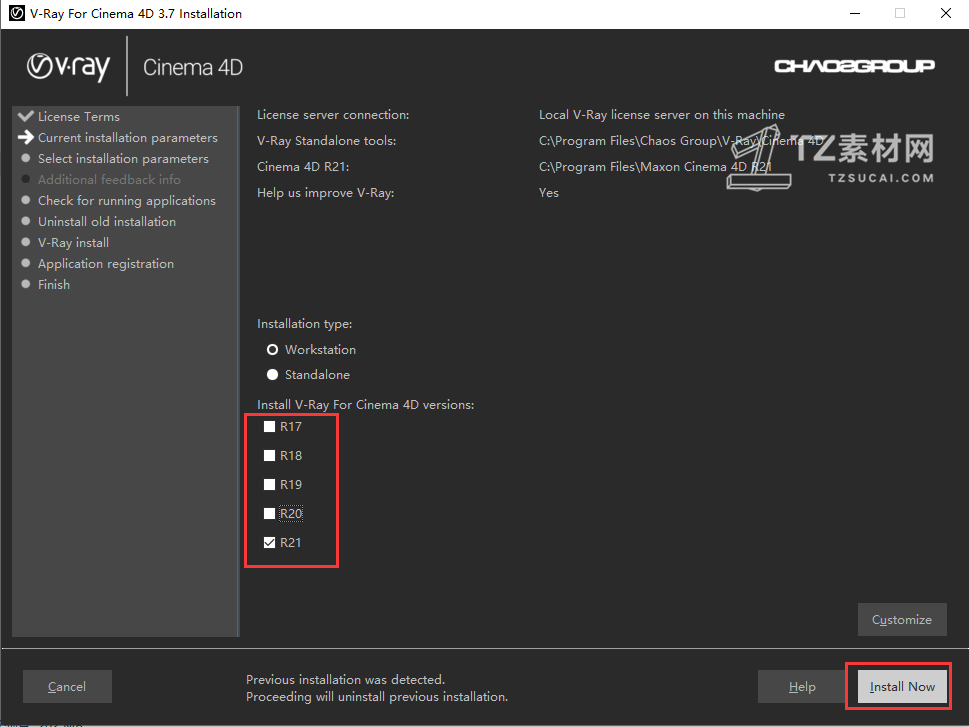Click the V-Ray app icon in title bar
The height and width of the screenshot is (727, 969).
(17, 13)
